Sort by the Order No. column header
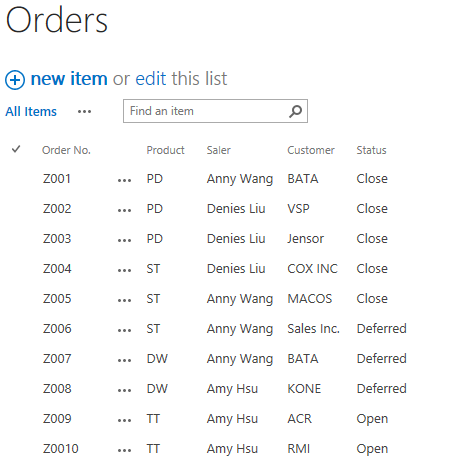The image size is (460, 463). 66,150
